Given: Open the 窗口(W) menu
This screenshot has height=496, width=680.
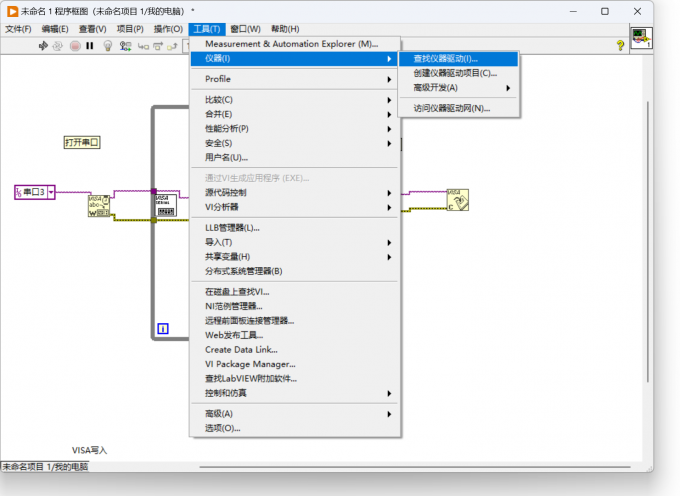Looking at the screenshot, I should tap(245, 29).
